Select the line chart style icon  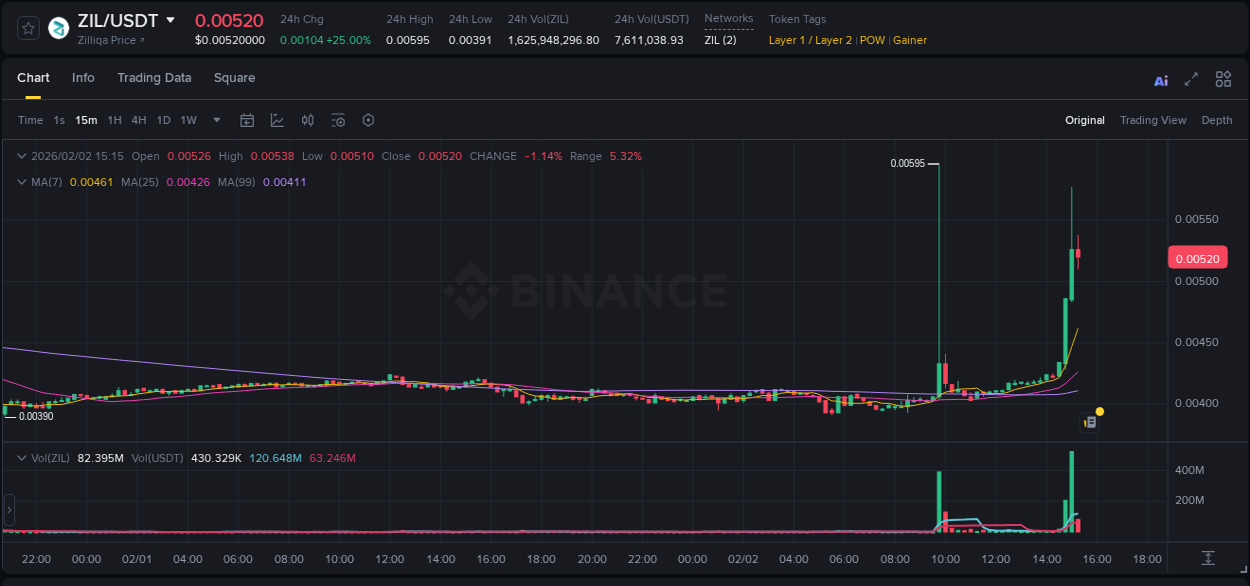pyautogui.click(x=276, y=120)
